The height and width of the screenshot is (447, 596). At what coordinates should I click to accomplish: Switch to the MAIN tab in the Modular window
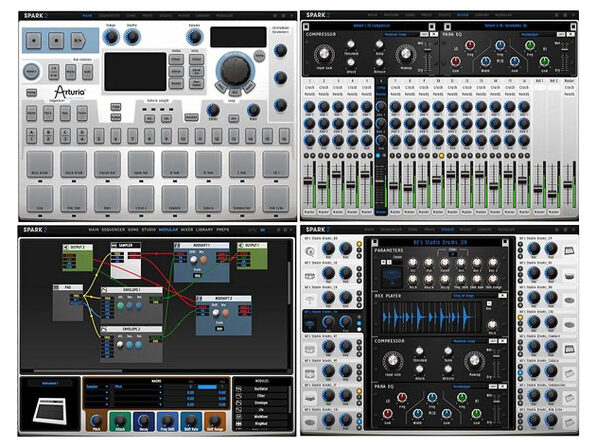[x=94, y=230]
